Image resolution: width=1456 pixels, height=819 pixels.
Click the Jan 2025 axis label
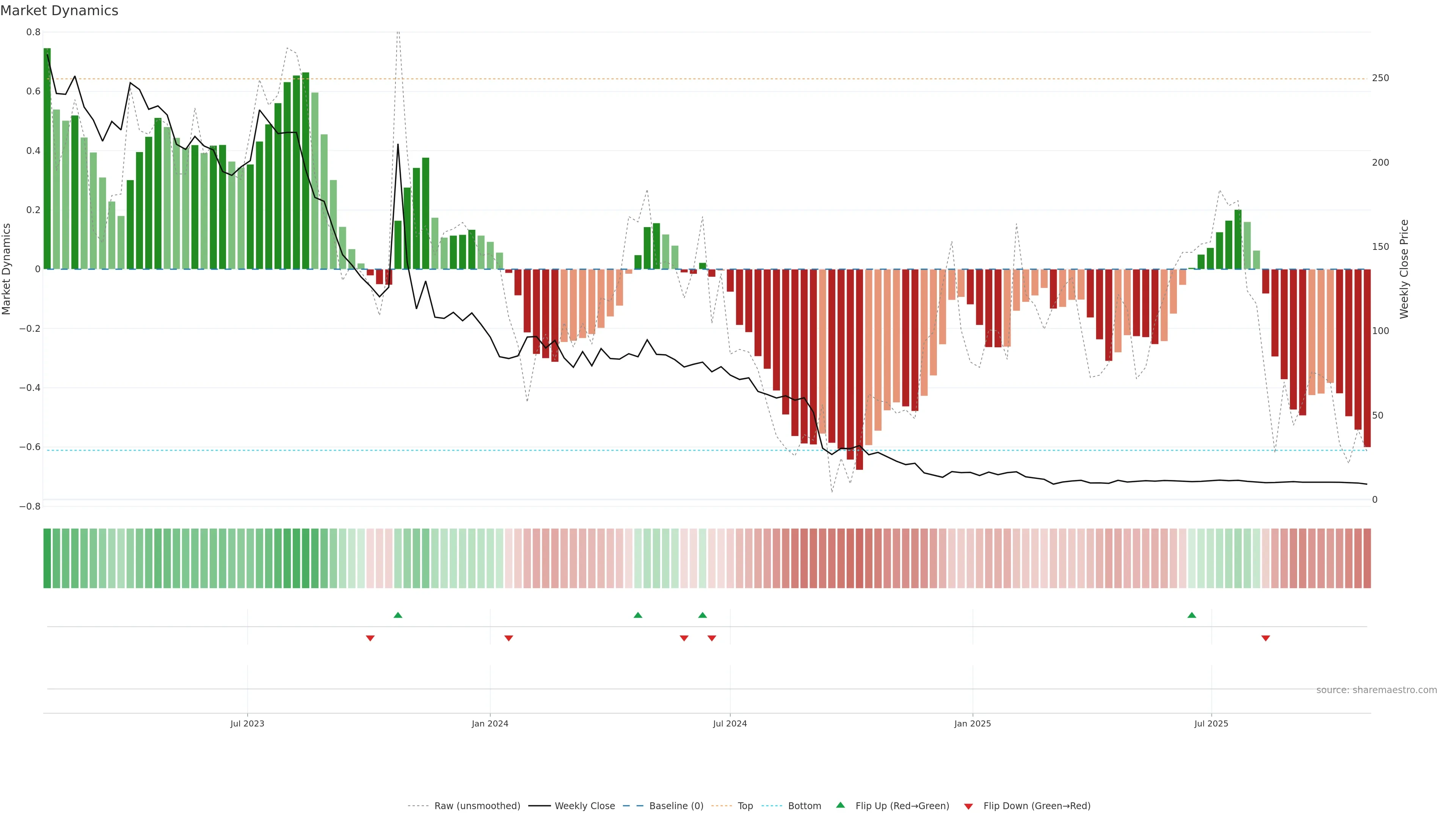[x=972, y=723]
